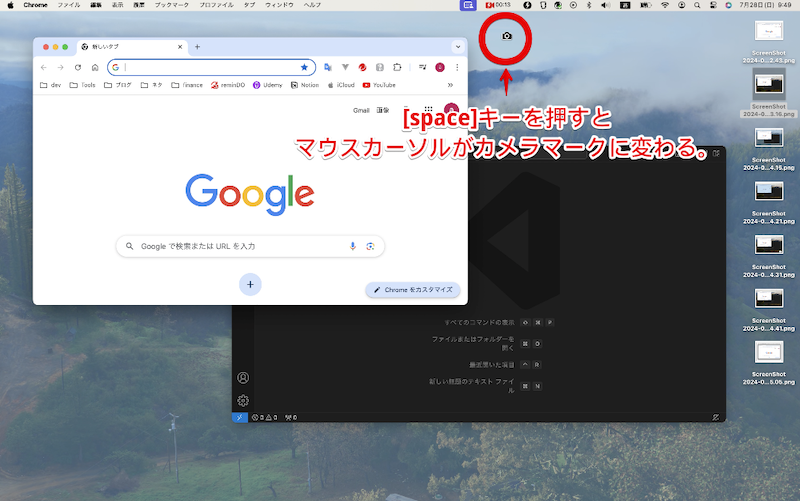The width and height of the screenshot is (800, 501).
Task: Open the ウィンドウ menu
Action: click(279, 5)
